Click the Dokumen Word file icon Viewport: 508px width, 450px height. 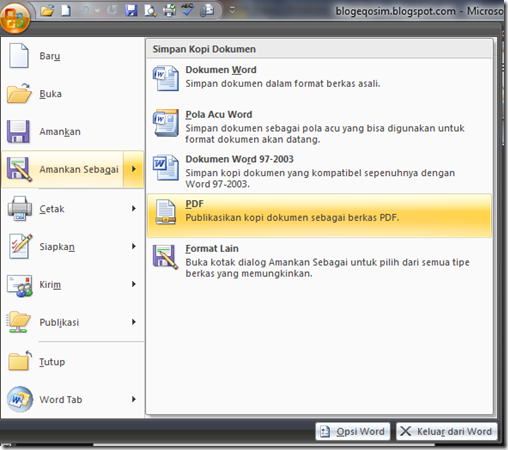point(166,78)
